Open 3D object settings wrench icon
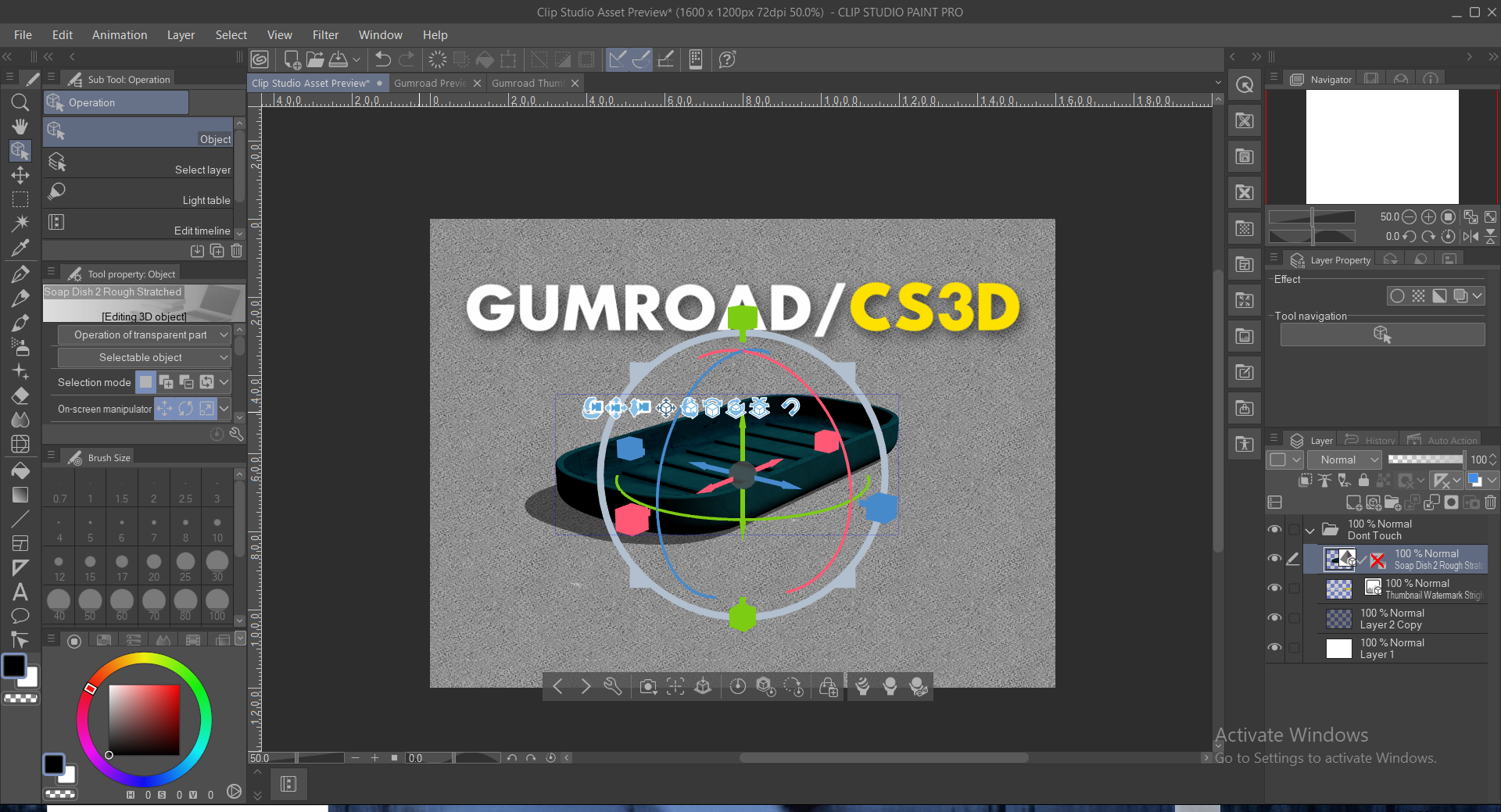Screen dimensions: 1501x812 pos(613,686)
